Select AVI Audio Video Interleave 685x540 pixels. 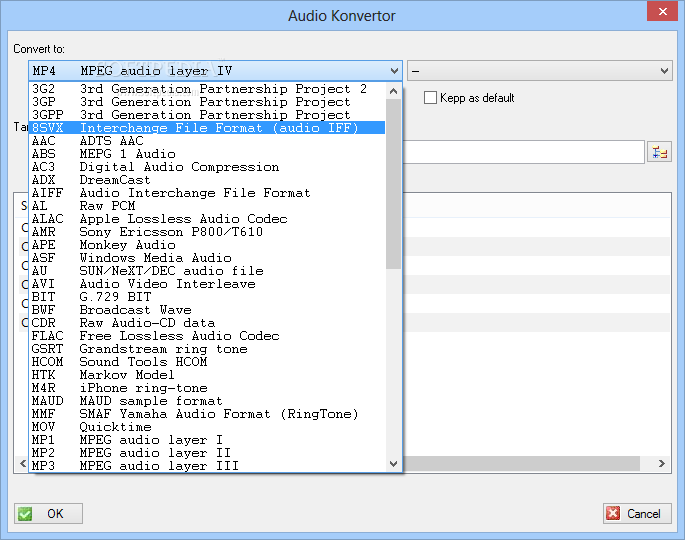pos(207,284)
